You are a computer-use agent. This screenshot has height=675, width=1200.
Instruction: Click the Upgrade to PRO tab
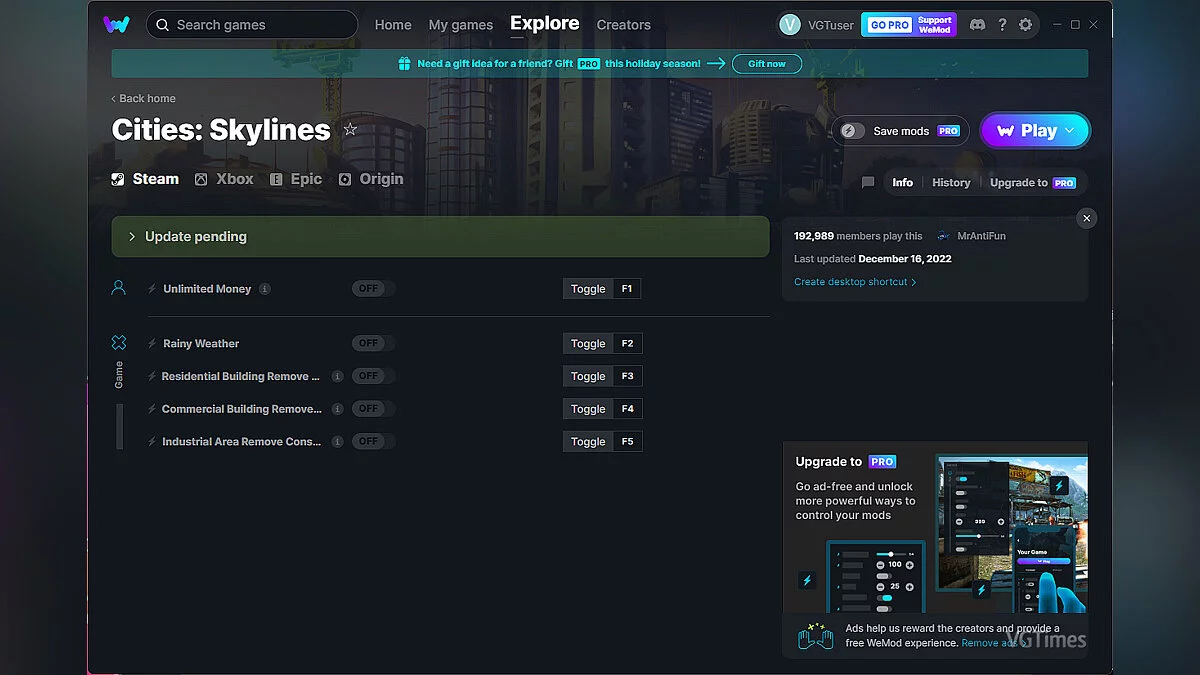pos(1032,183)
